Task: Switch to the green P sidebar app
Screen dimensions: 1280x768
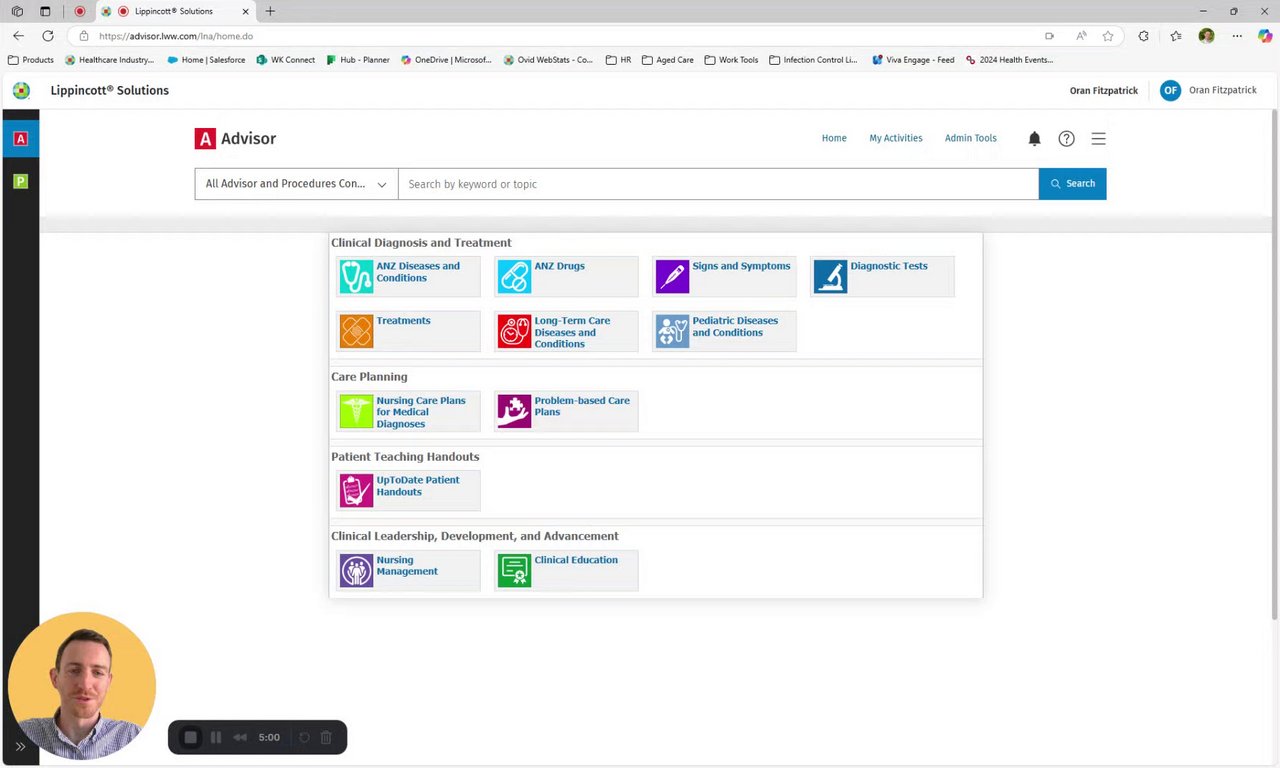Action: 20,181
